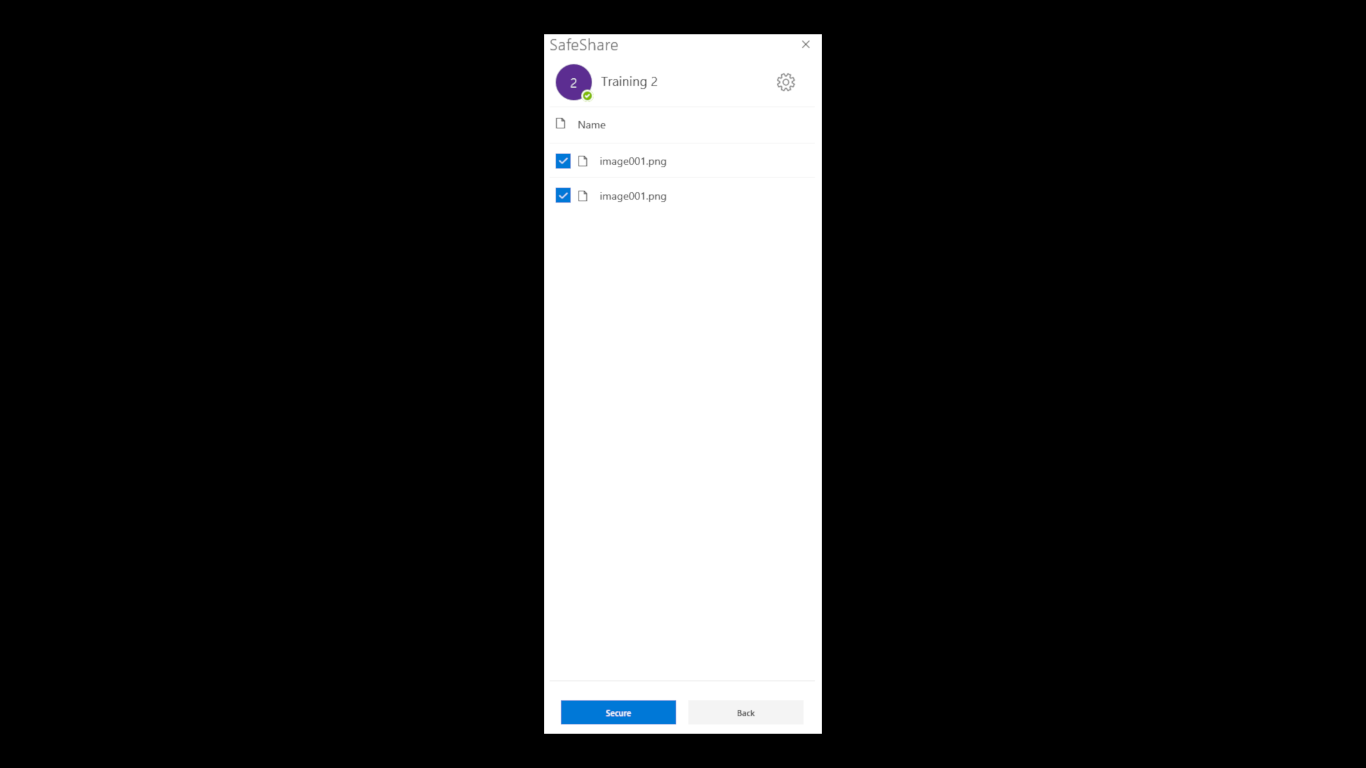The width and height of the screenshot is (1366, 768).
Task: Uncheck the first image001.png checkbox
Action: pos(563,161)
